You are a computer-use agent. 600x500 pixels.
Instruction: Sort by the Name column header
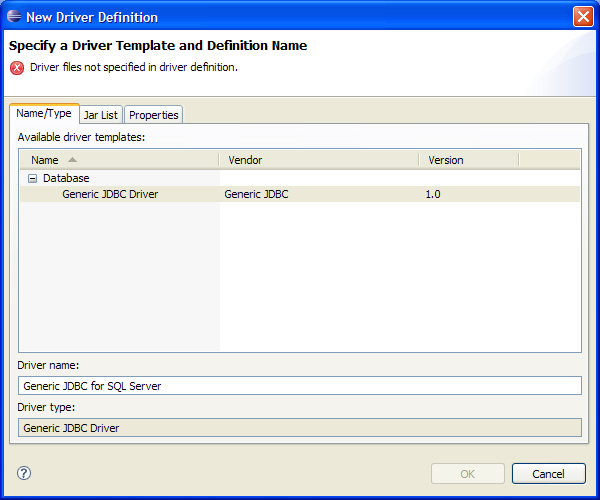point(119,160)
